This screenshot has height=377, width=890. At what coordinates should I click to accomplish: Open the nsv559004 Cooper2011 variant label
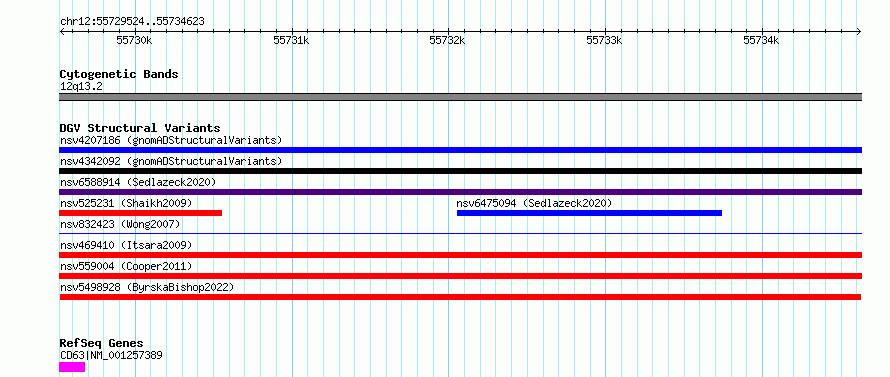[126, 266]
